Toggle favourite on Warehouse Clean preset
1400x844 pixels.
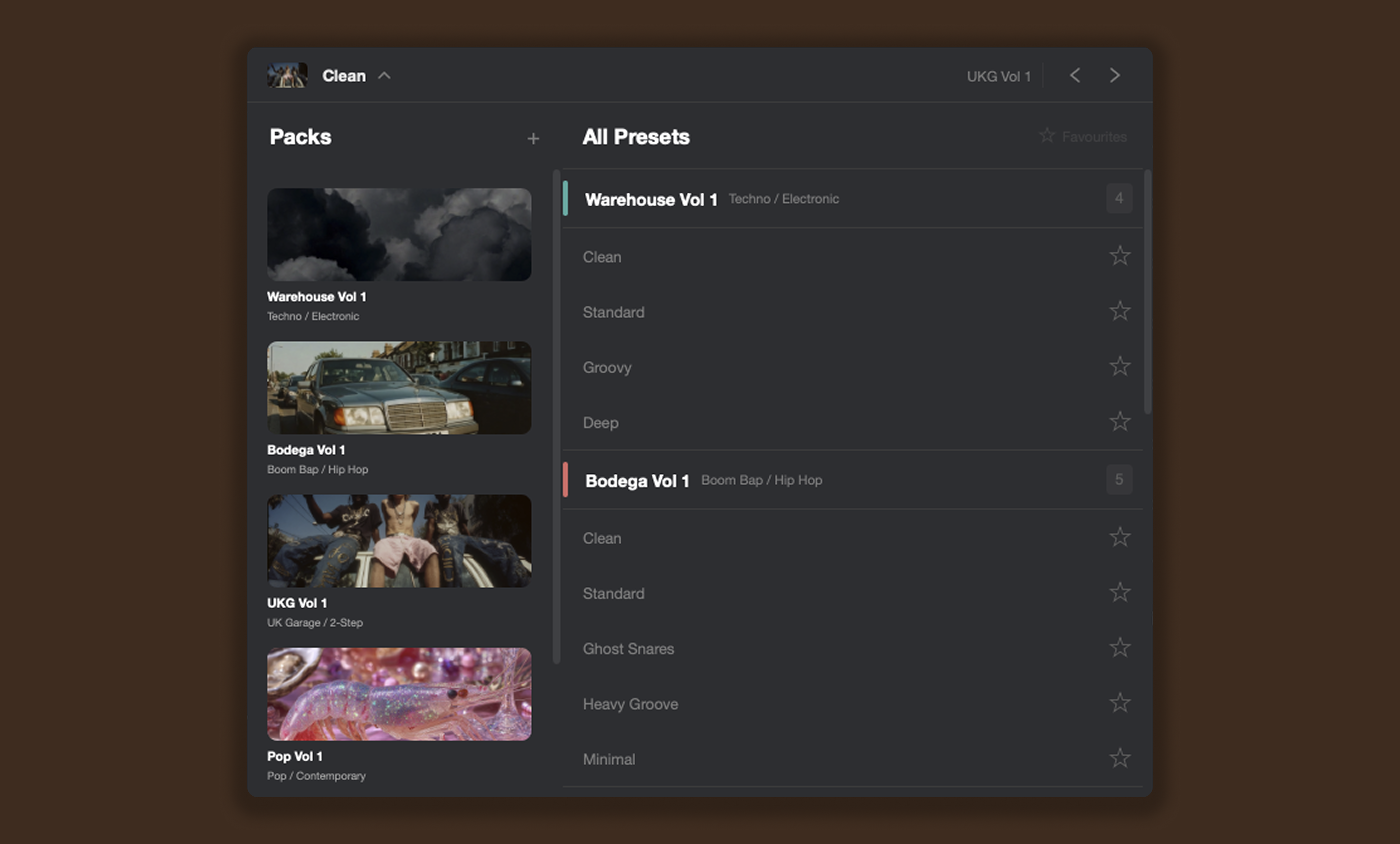pyautogui.click(x=1119, y=256)
